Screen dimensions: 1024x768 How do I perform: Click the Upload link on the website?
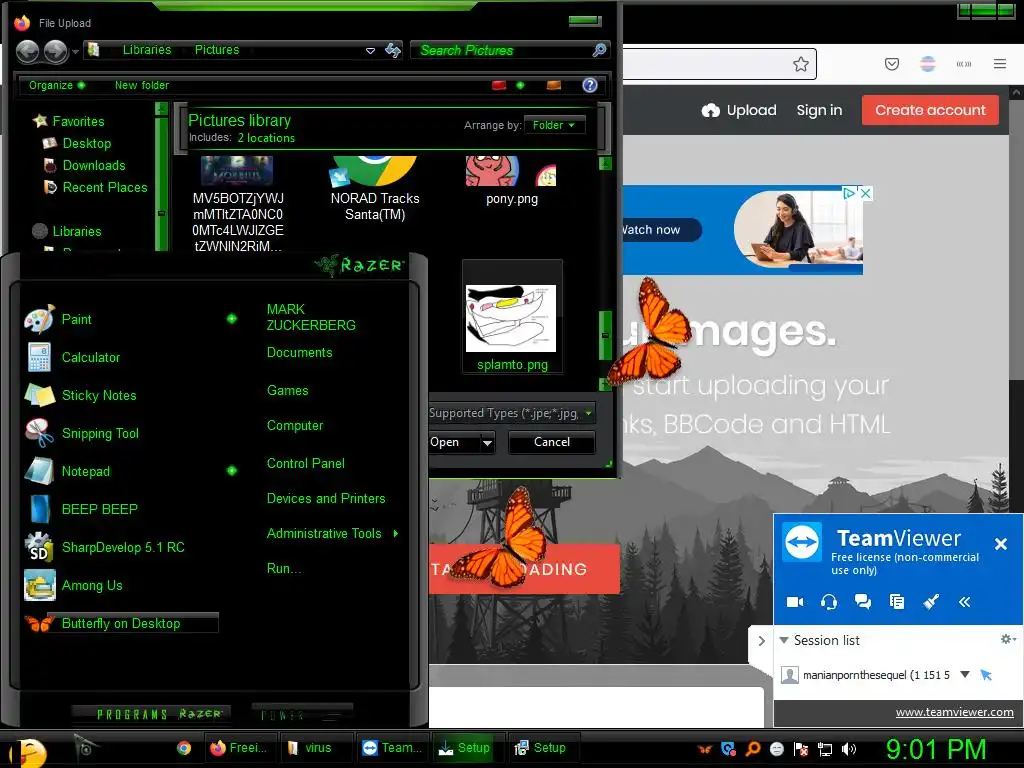739,110
